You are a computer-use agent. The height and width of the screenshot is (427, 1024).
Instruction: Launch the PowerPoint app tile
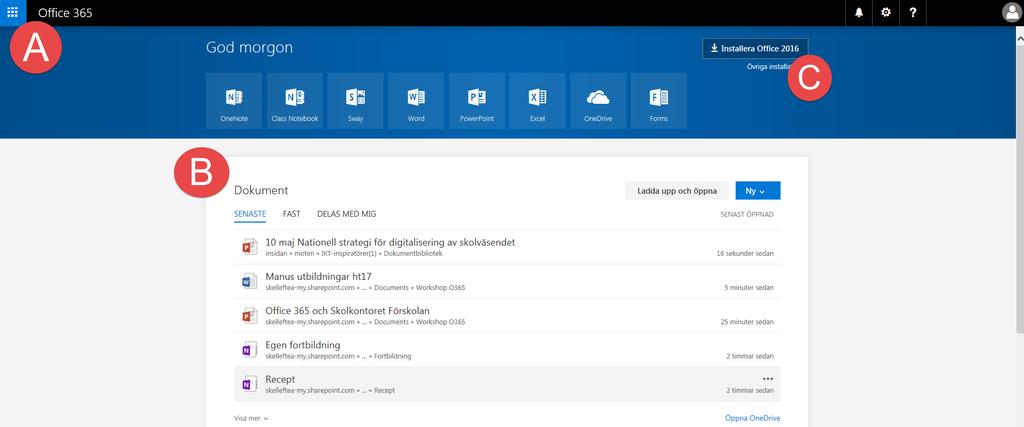click(x=477, y=101)
